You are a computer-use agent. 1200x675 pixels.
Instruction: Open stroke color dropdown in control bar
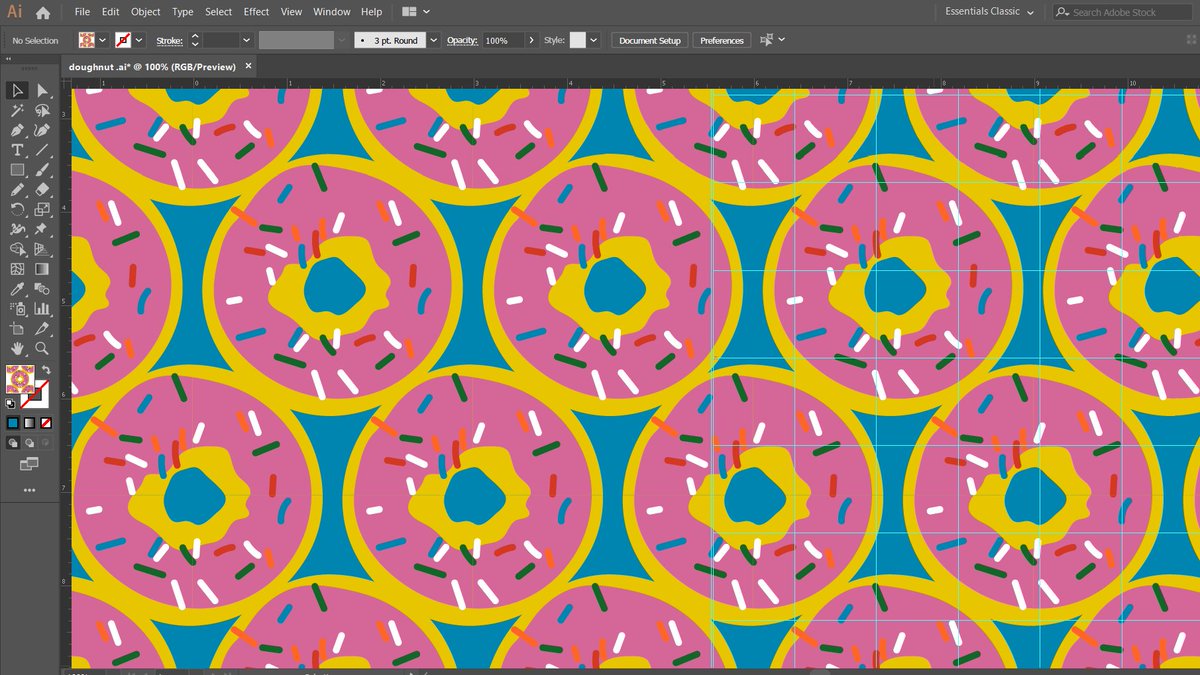tap(139, 40)
